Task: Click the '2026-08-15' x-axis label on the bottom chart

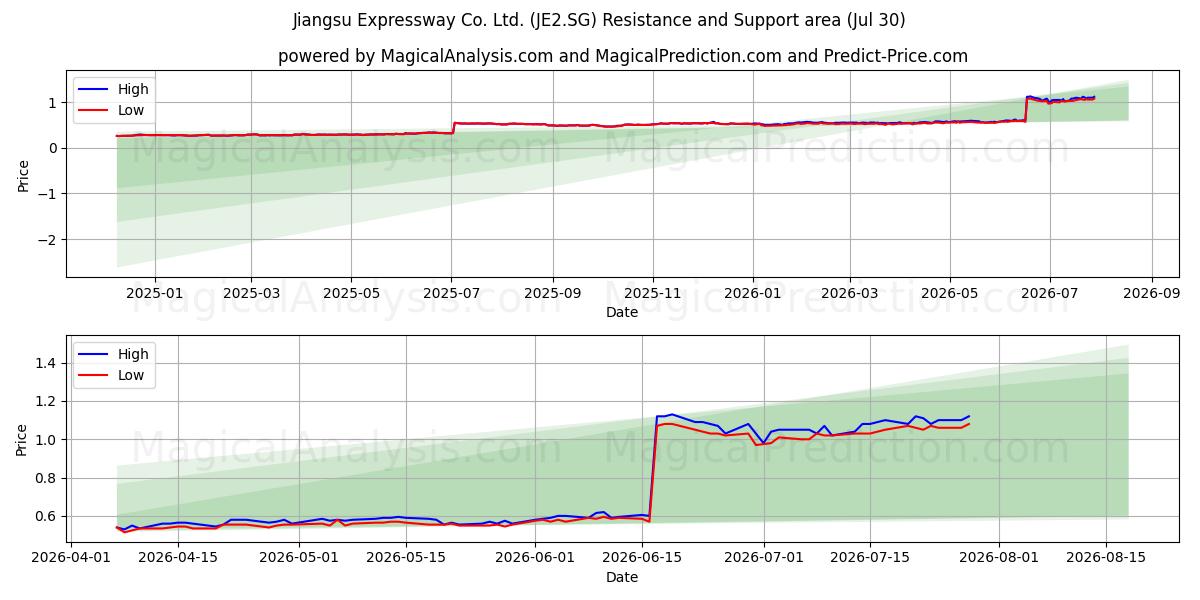Action: click(x=1107, y=560)
